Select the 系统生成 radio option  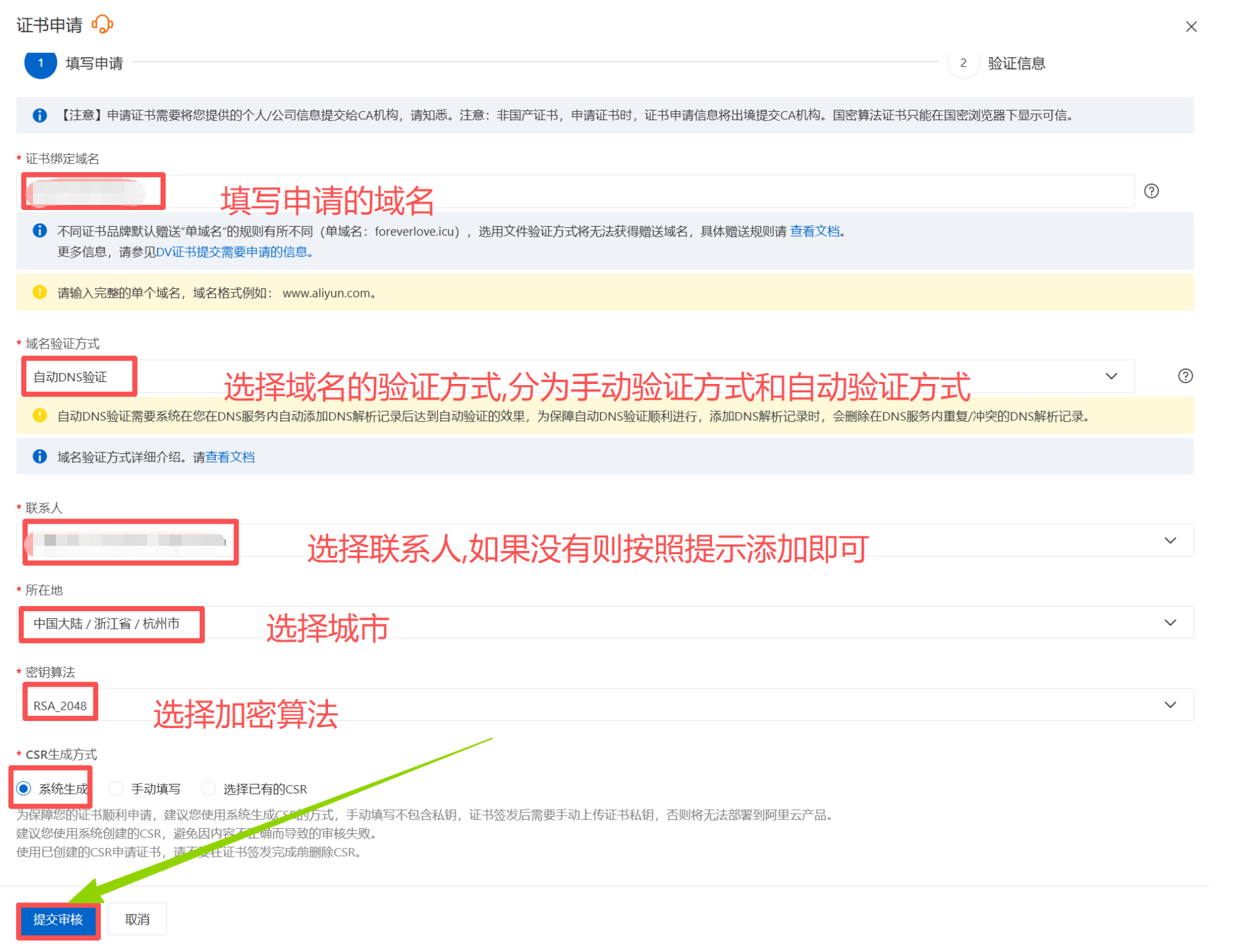pos(24,788)
